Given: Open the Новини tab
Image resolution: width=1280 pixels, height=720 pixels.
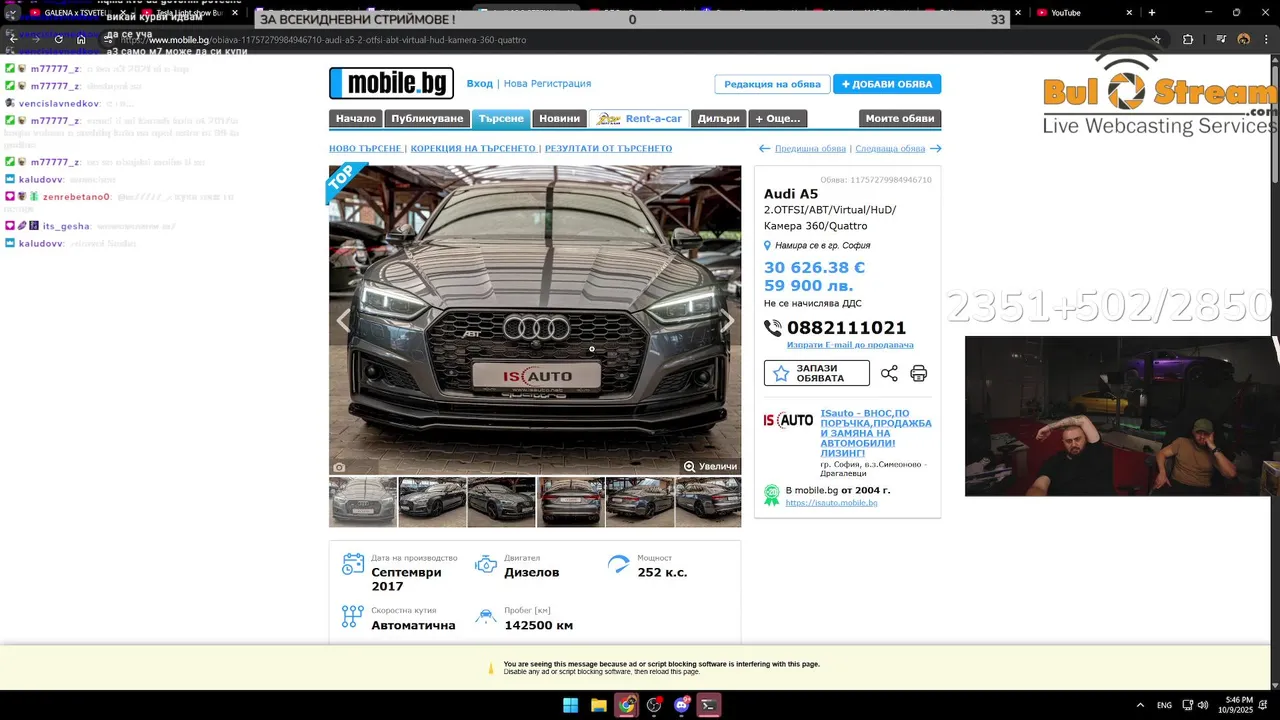Looking at the screenshot, I should 559,118.
